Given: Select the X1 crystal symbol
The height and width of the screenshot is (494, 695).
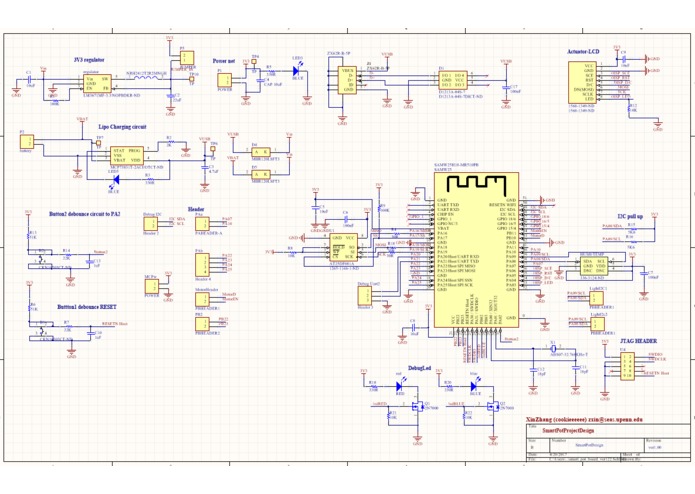Looking at the screenshot, I should tap(553, 349).
